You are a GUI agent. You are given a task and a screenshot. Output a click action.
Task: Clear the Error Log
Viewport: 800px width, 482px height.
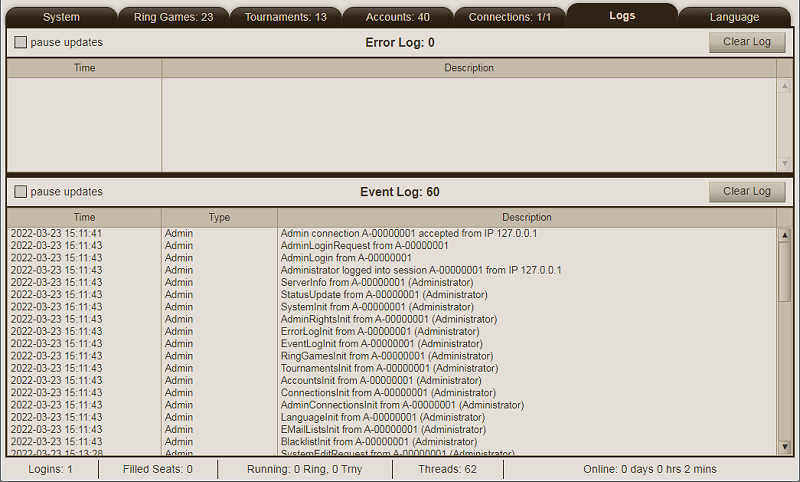[746, 42]
